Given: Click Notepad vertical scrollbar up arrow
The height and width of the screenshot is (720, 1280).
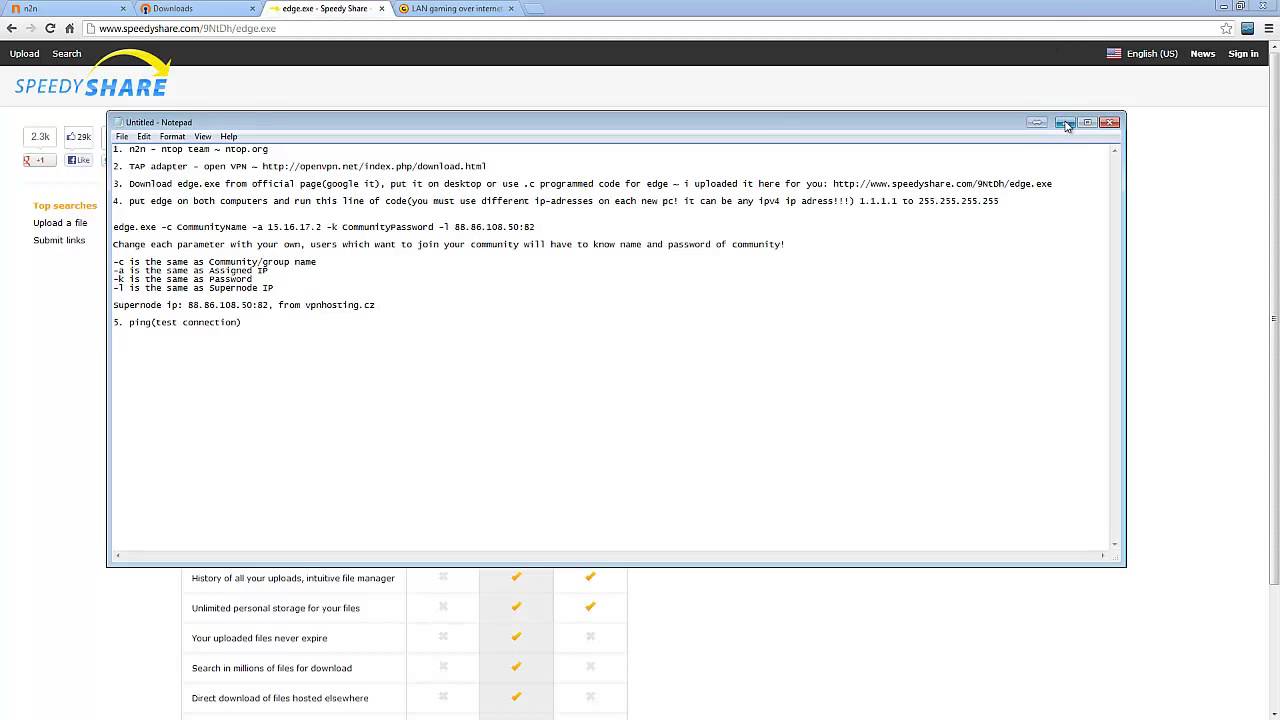Looking at the screenshot, I should 1115,150.
